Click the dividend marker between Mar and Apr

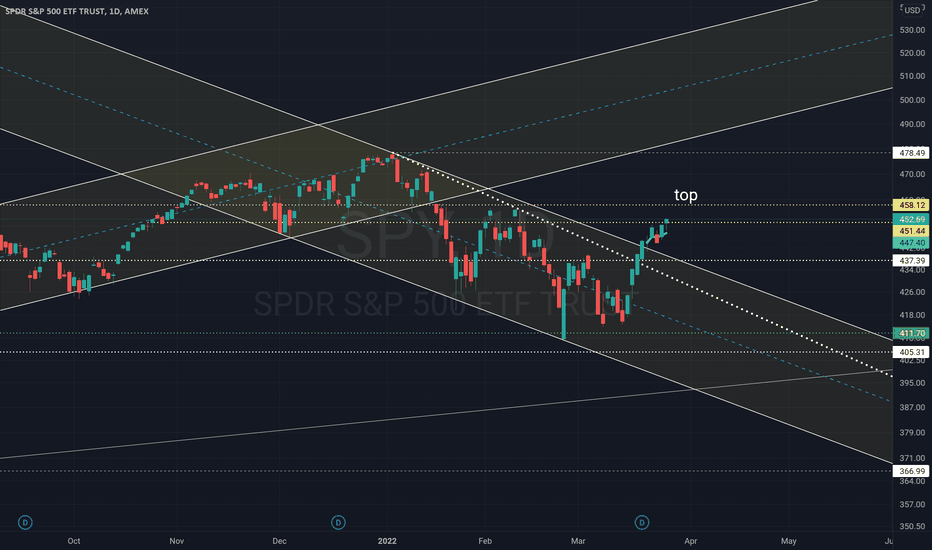coord(642,523)
